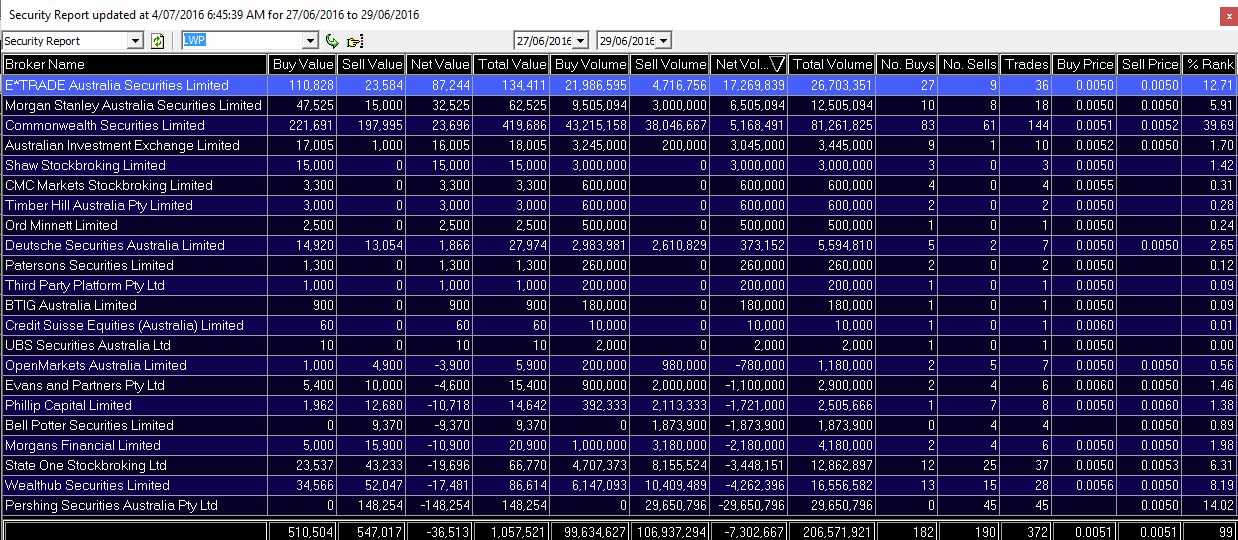Select Phillip Capital Limited broker
The width and height of the screenshot is (1238, 540).
pyautogui.click(x=68, y=405)
